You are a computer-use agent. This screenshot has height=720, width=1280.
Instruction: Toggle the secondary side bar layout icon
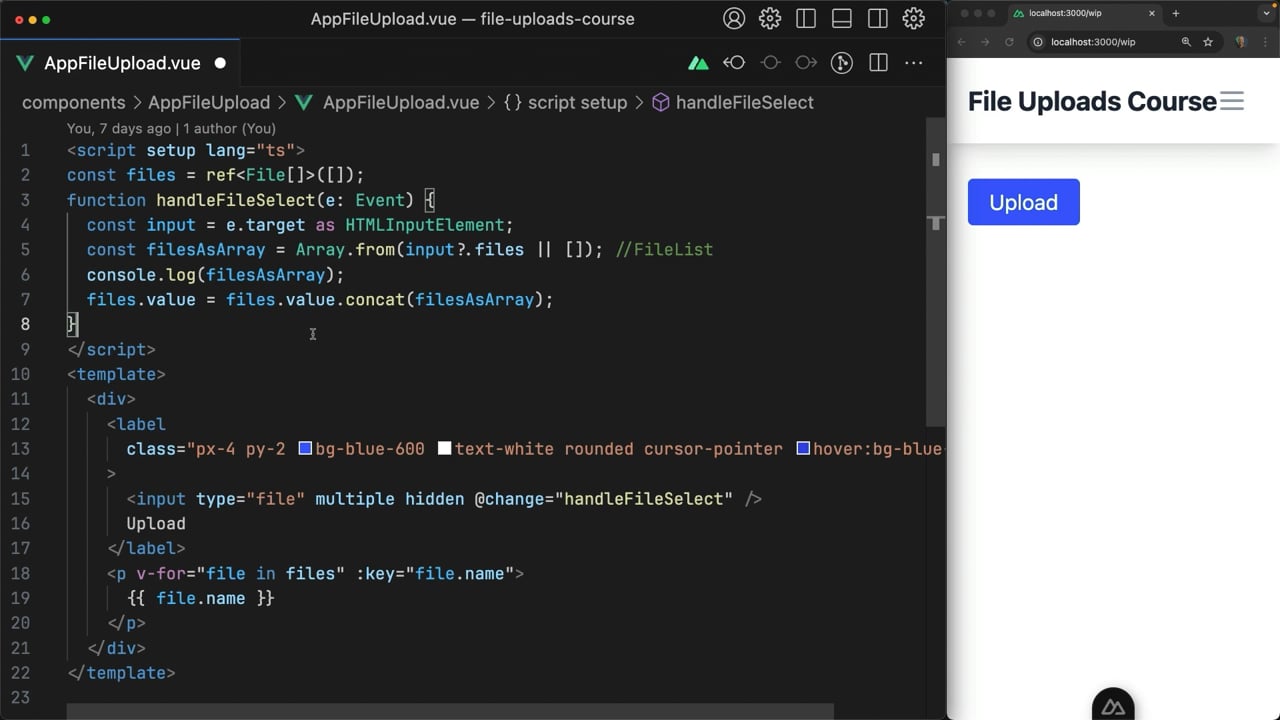click(x=878, y=18)
